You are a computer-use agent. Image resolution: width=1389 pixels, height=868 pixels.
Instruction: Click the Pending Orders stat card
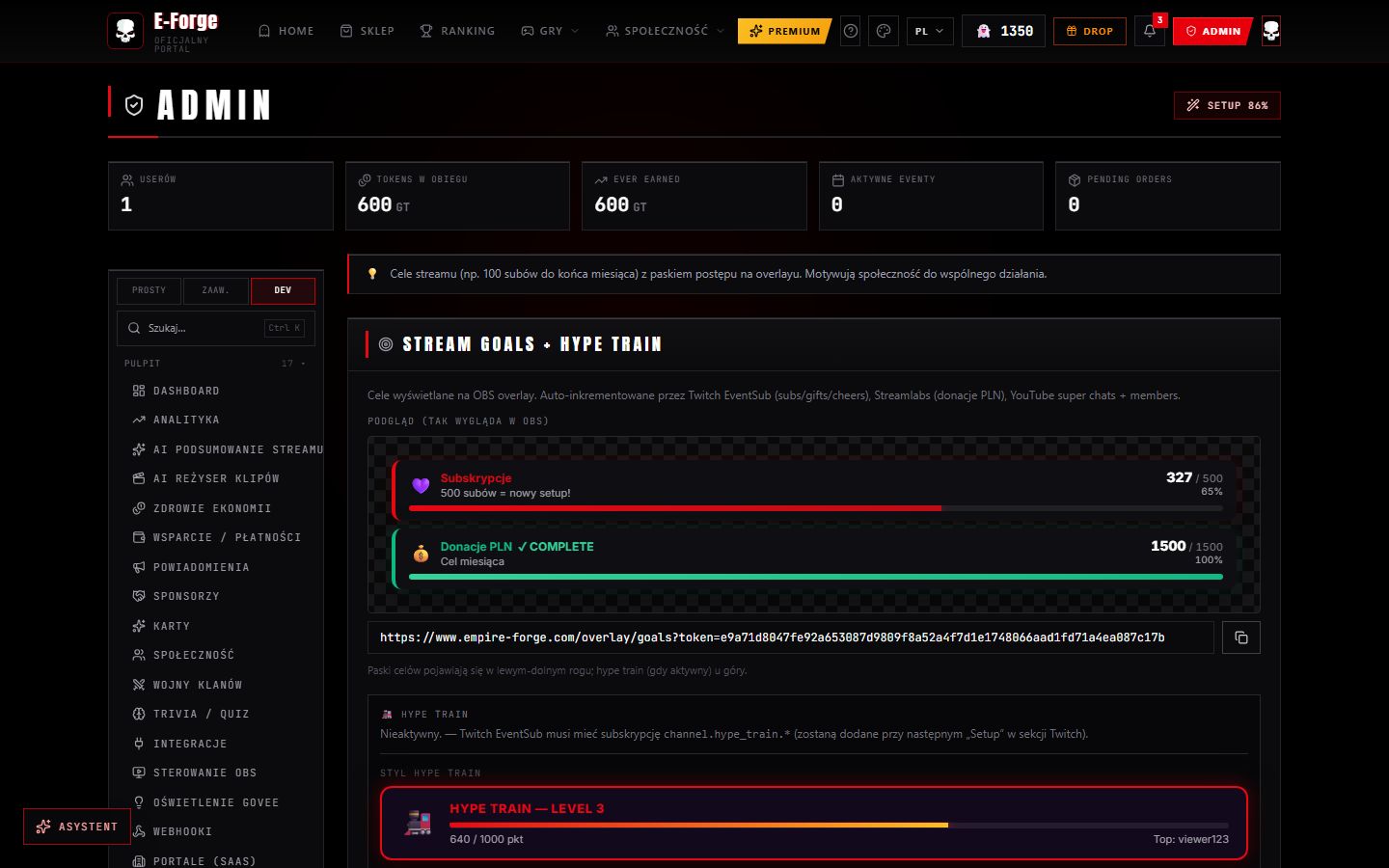click(1168, 196)
